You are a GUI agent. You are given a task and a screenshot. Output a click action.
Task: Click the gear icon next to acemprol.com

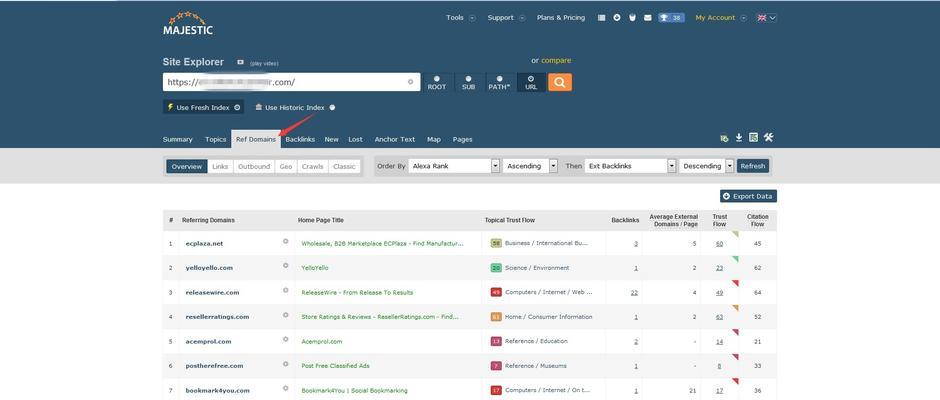[x=285, y=338]
